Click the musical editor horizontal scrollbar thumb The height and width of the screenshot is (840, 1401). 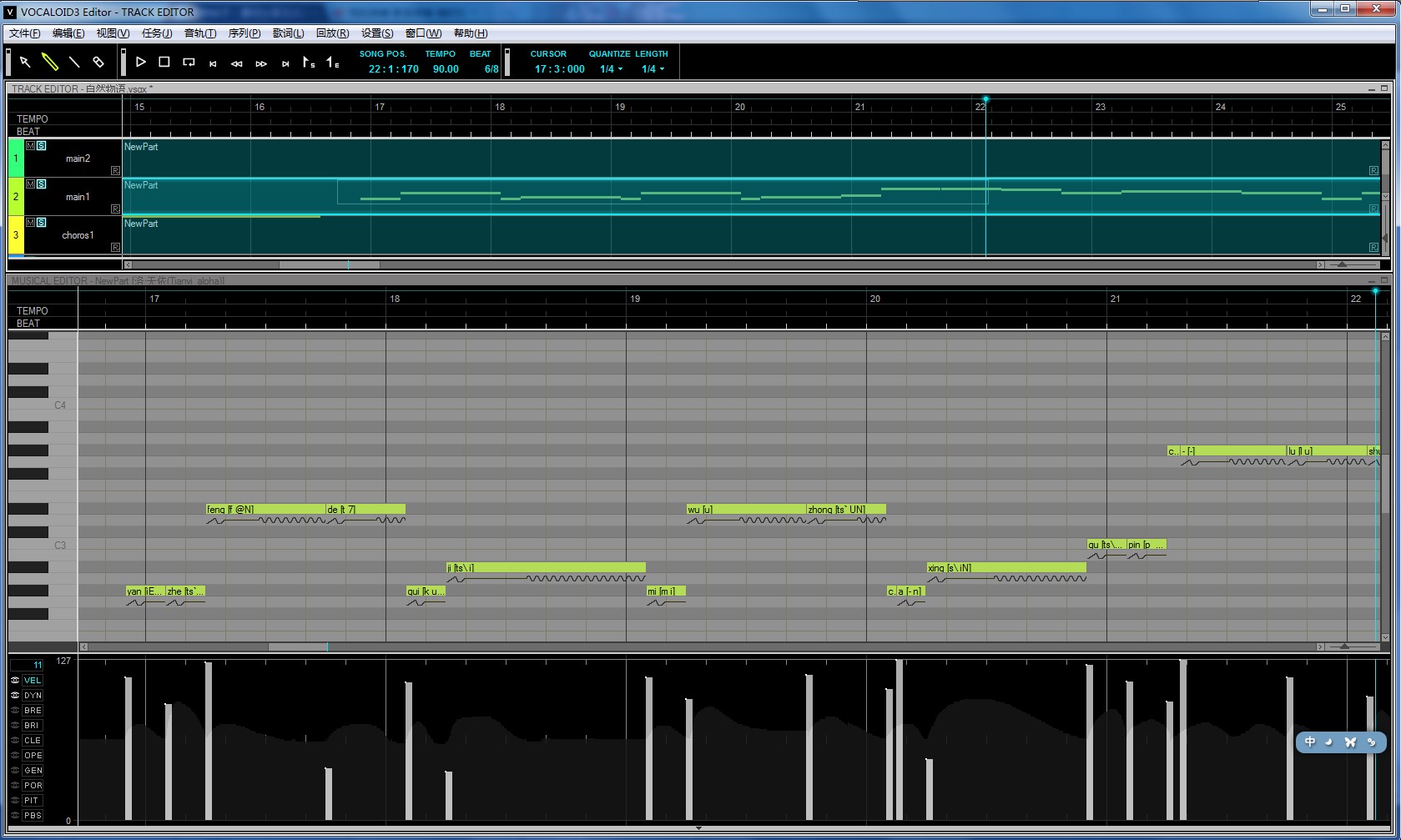coord(298,646)
